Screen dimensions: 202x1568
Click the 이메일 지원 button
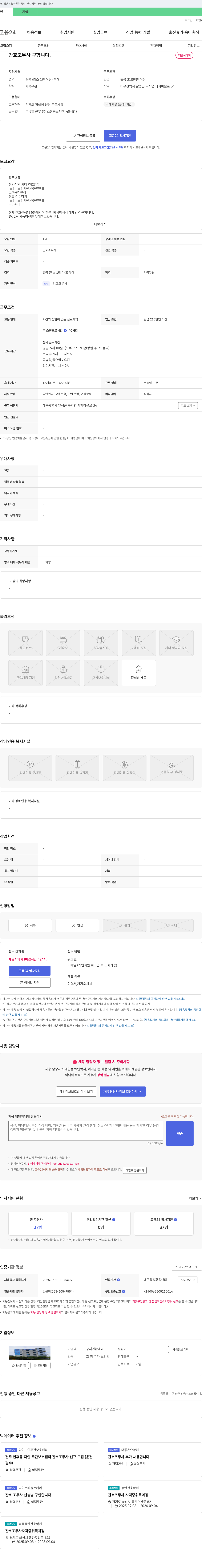pos(29,982)
